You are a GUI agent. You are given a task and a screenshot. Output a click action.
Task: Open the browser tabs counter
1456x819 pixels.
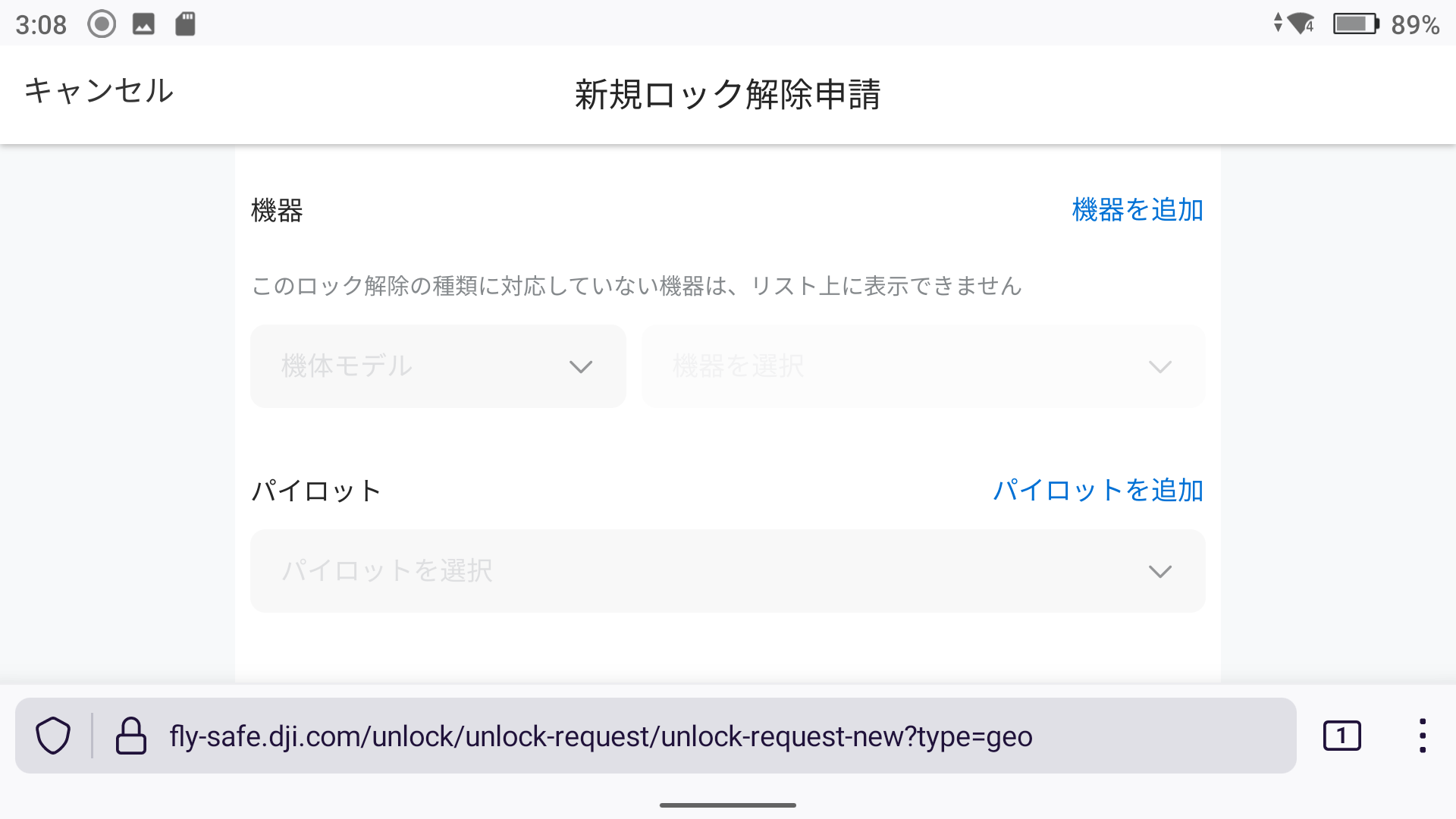point(1341,736)
